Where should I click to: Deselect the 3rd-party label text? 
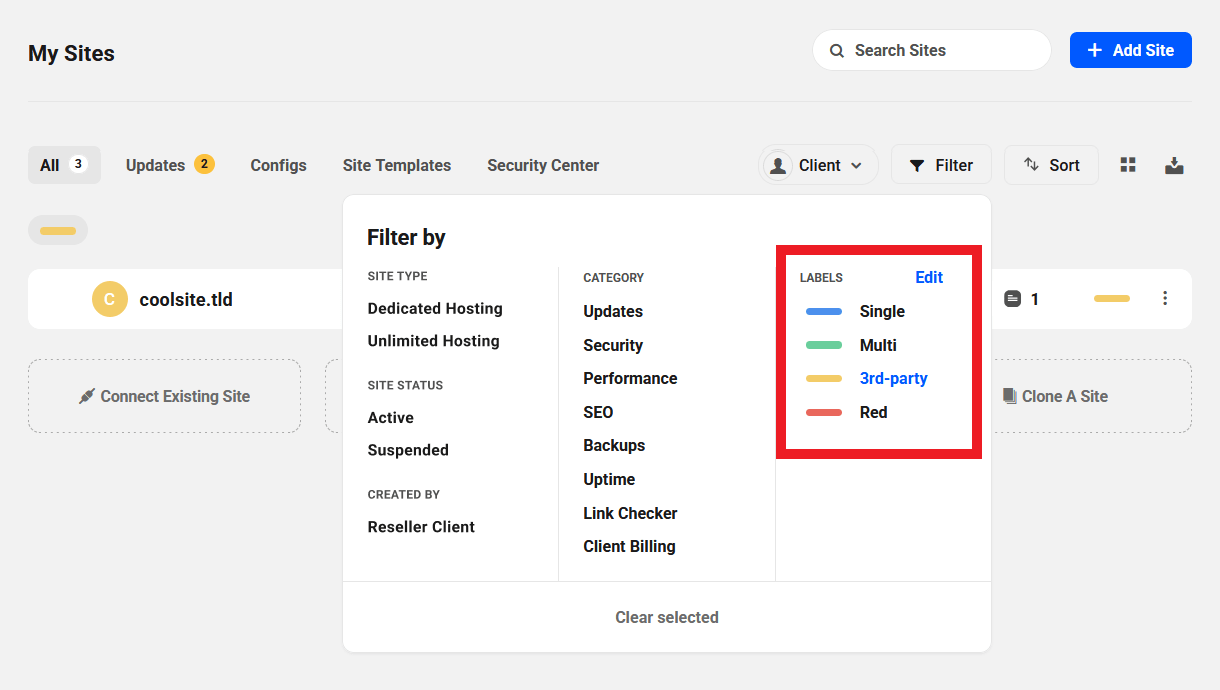pyautogui.click(x=893, y=378)
